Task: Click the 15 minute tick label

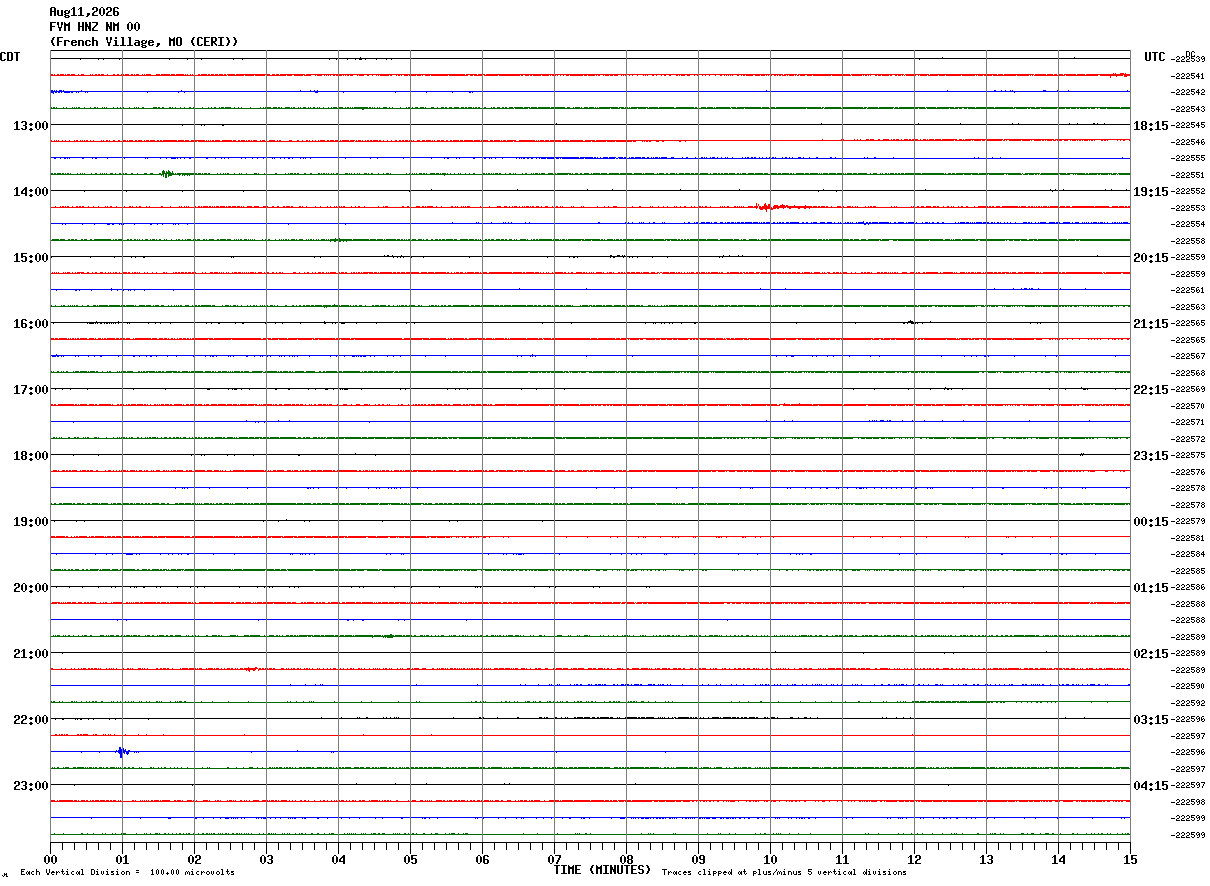Action: point(1130,859)
